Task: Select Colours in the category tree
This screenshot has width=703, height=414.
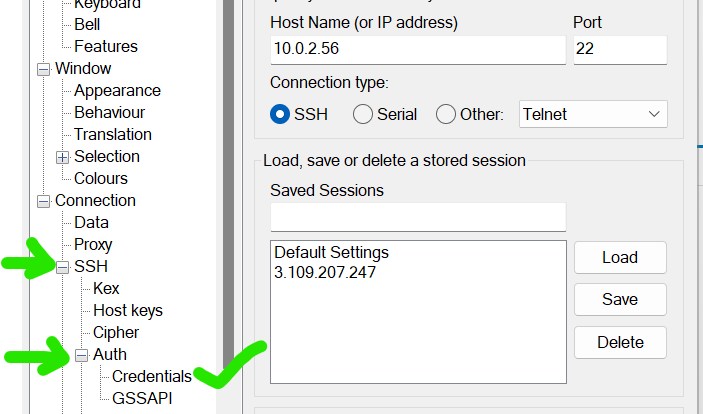Action: click(x=101, y=179)
